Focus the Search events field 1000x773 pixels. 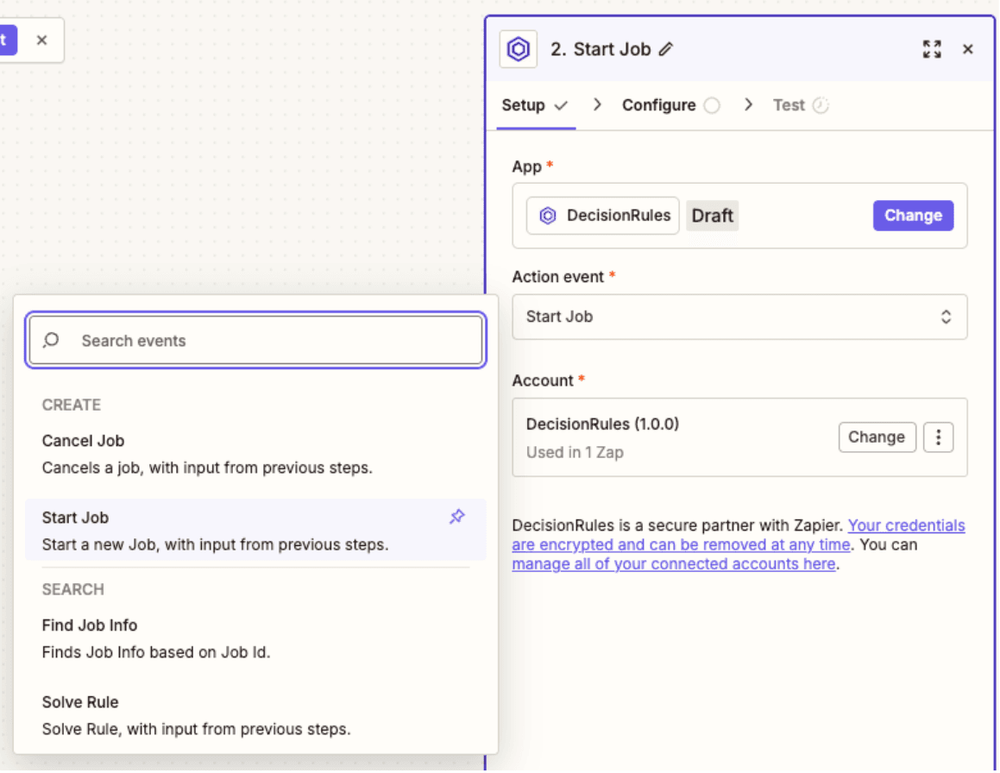click(x=256, y=340)
